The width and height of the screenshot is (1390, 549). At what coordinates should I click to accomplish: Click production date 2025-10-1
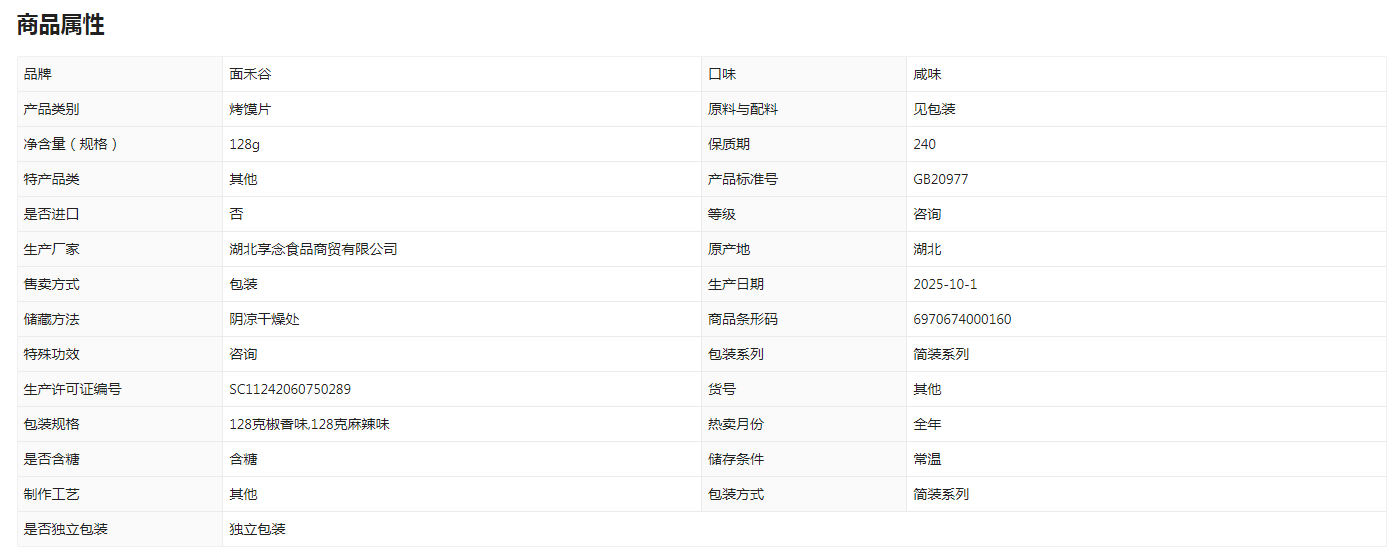pos(945,284)
